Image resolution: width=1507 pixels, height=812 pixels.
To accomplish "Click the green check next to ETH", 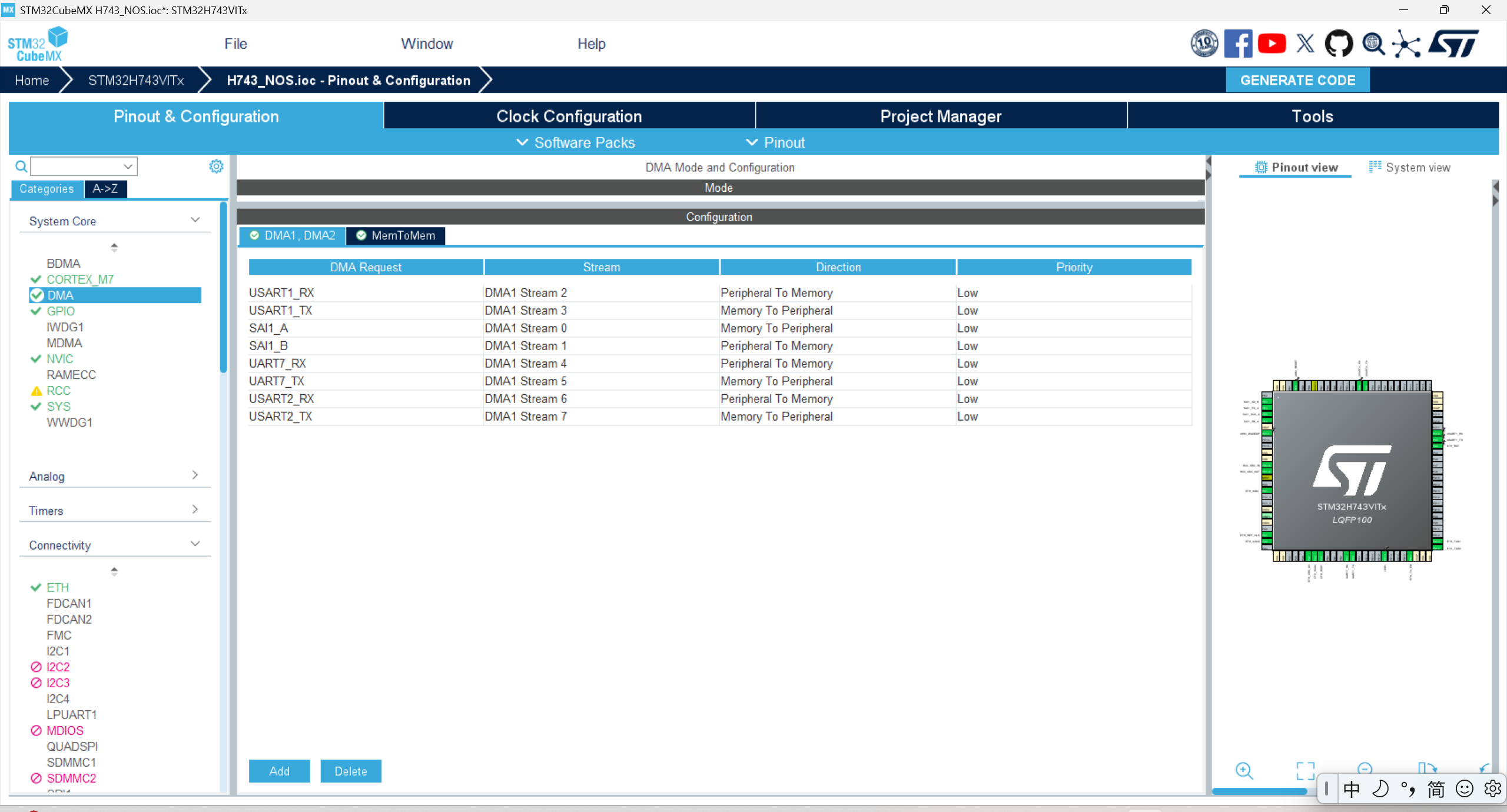I will pyautogui.click(x=36, y=587).
